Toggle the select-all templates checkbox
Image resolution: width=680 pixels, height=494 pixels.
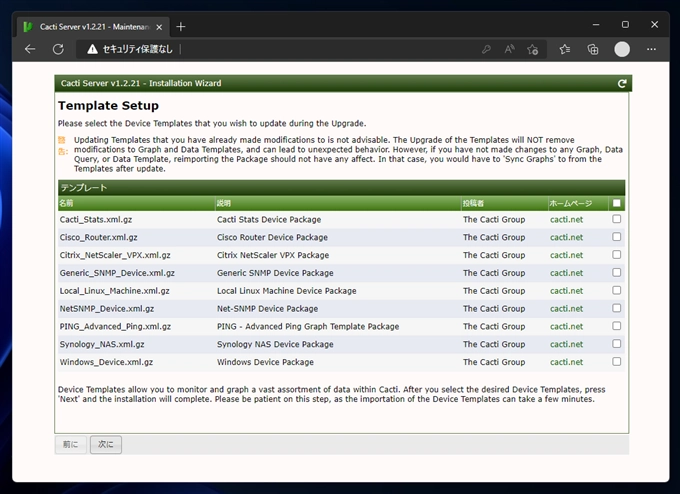click(616, 203)
